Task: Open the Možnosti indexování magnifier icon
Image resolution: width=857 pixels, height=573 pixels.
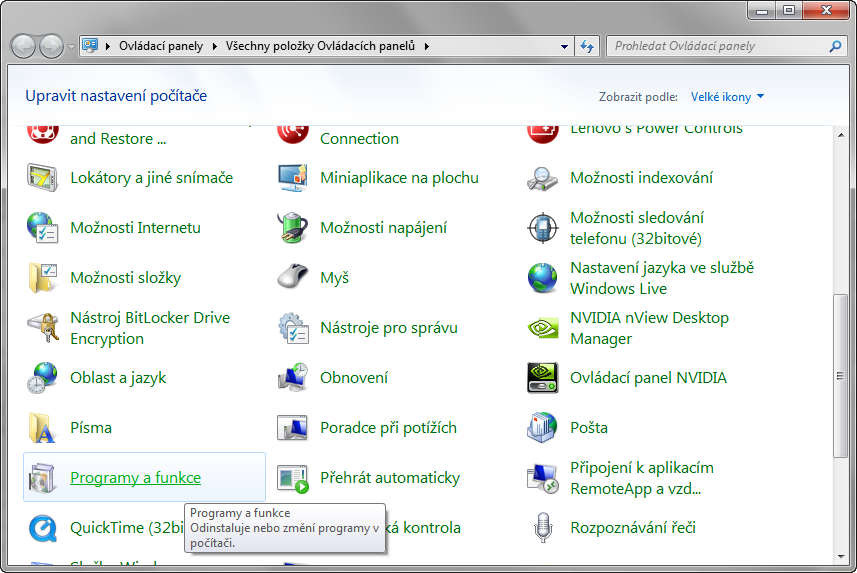Action: coord(542,178)
